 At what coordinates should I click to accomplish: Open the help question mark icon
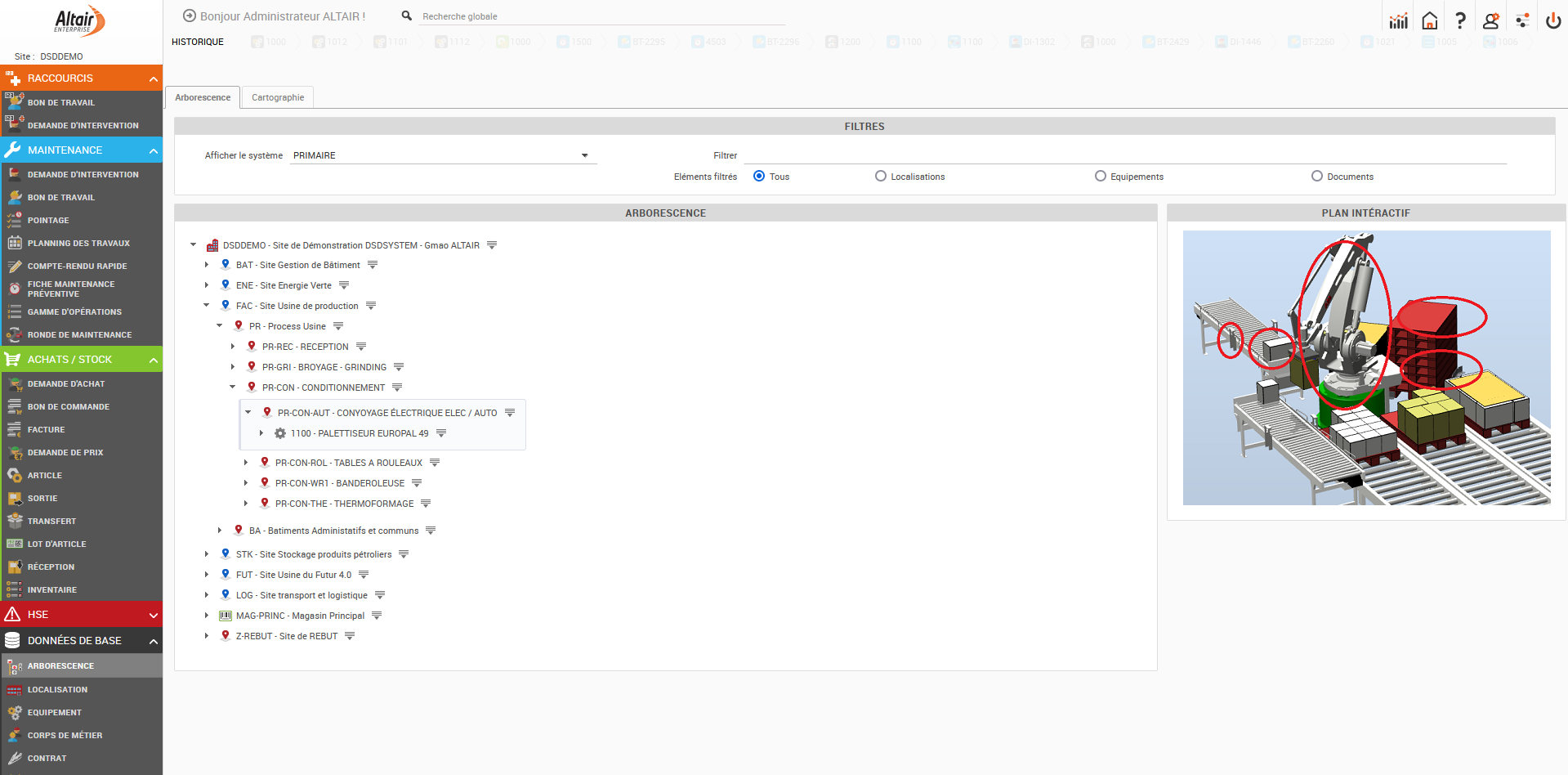click(x=1460, y=20)
